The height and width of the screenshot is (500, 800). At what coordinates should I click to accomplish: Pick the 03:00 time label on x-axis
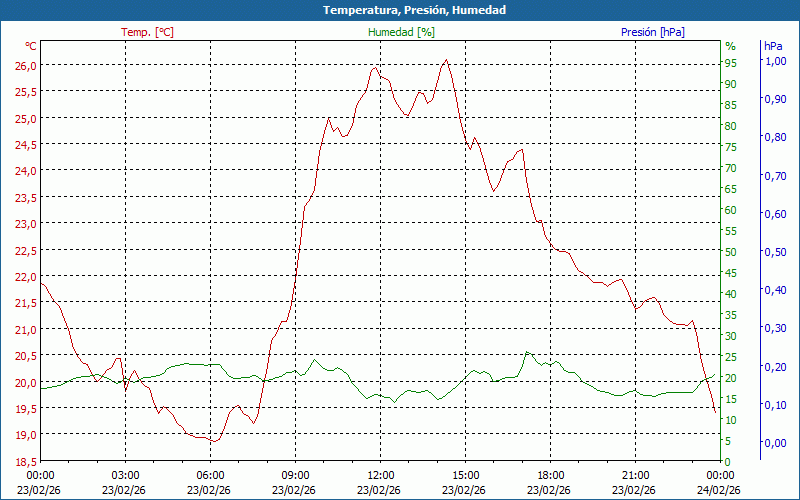(125, 475)
